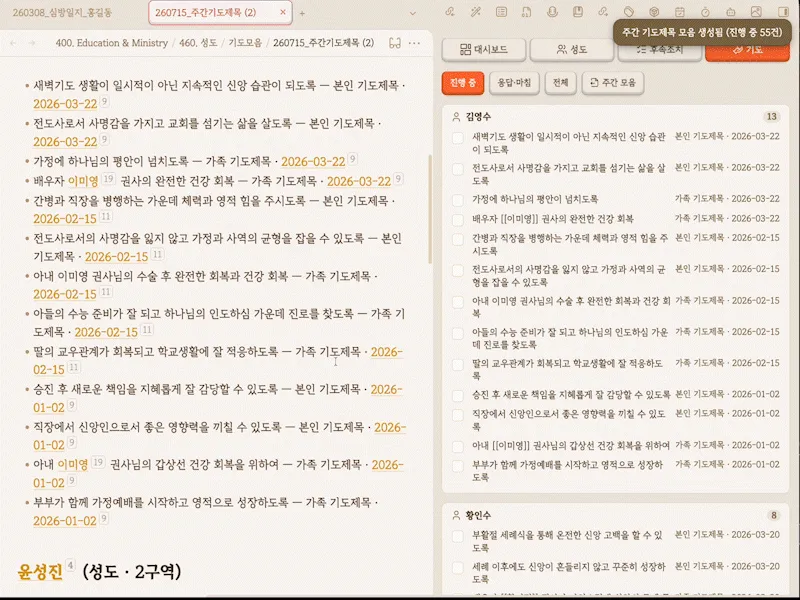800x600 pixels.
Task: Check the 새벽기도 생활이 일시적이 아닌 prayer item
Action: coord(458,138)
